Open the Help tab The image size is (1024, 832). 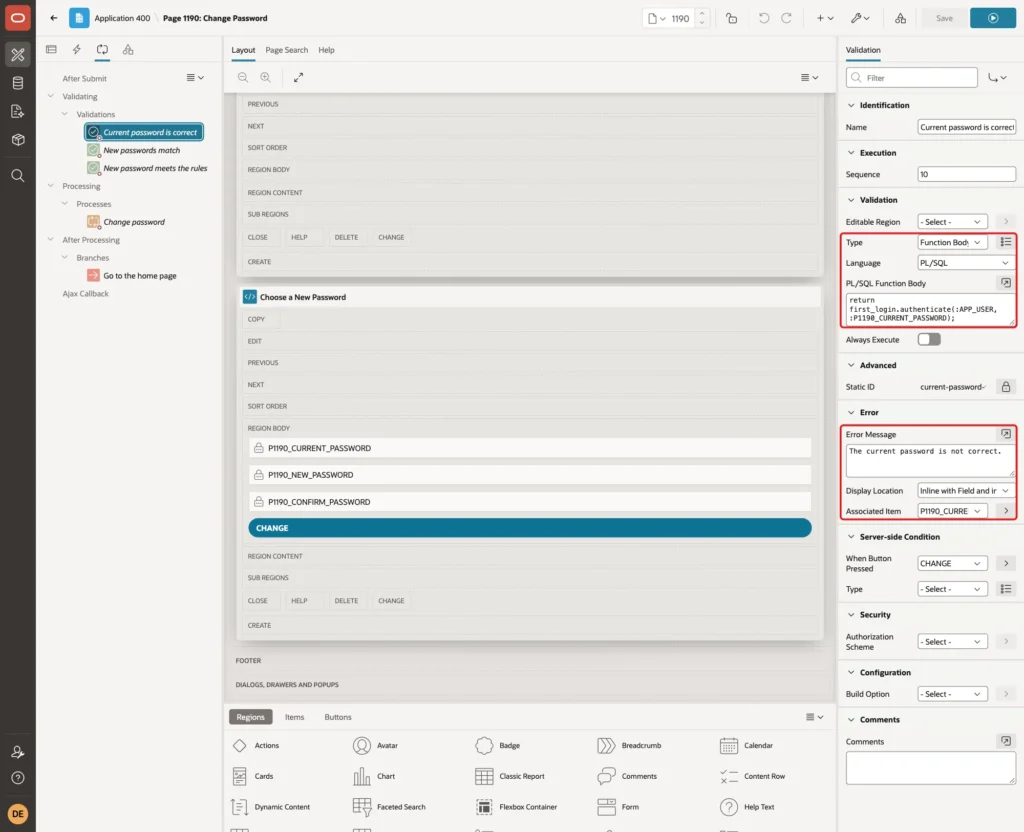(x=326, y=50)
